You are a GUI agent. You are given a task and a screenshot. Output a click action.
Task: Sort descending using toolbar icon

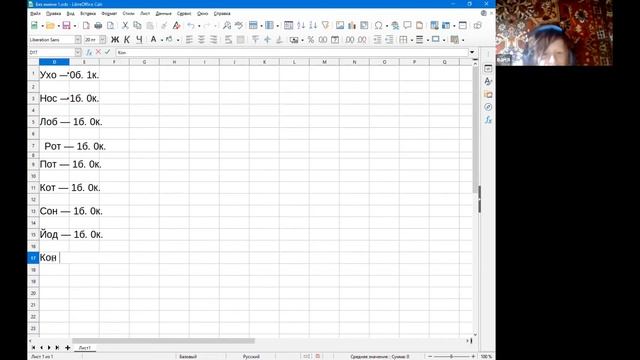(x=313, y=26)
